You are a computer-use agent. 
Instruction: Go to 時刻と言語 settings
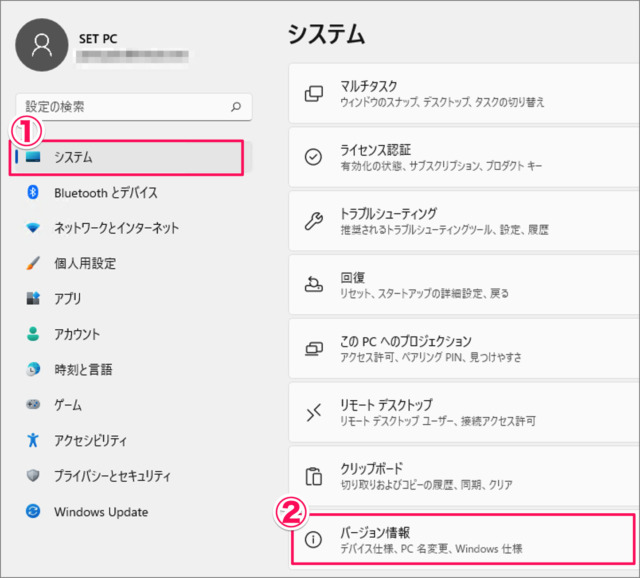[x=83, y=369]
